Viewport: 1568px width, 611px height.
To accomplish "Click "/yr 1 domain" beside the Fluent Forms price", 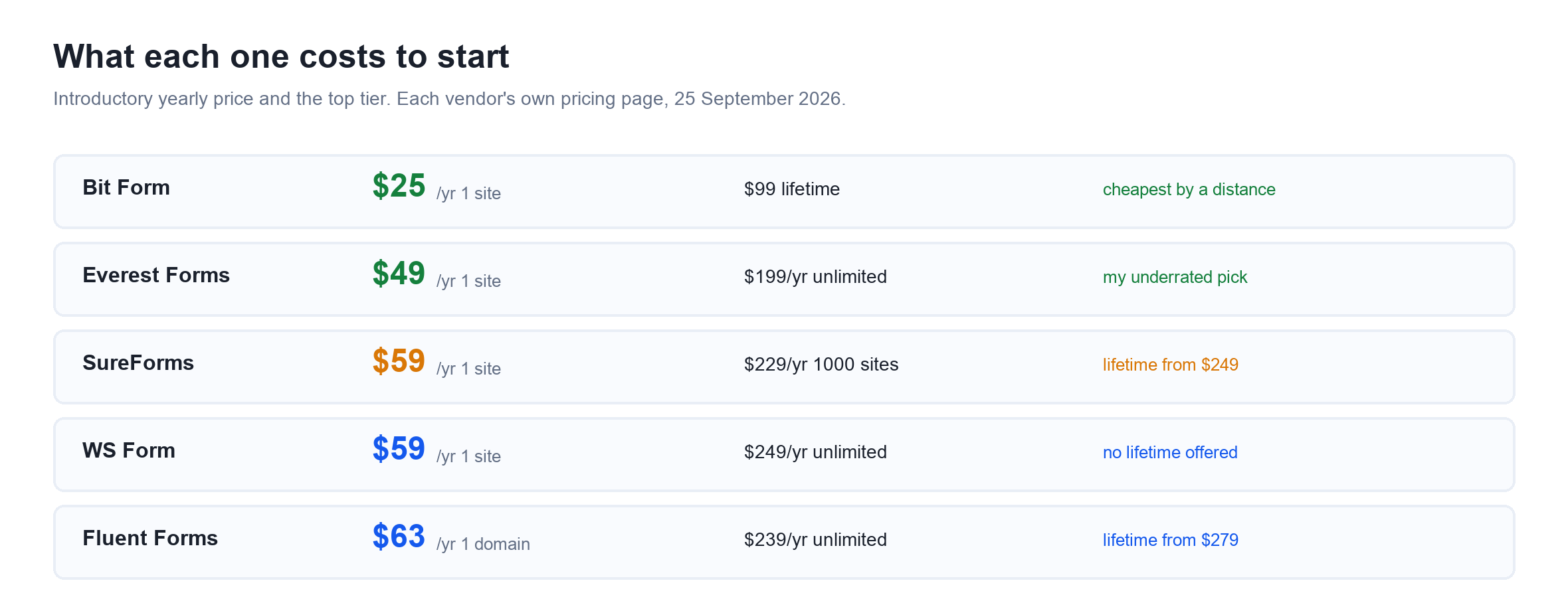I will pyautogui.click(x=483, y=544).
